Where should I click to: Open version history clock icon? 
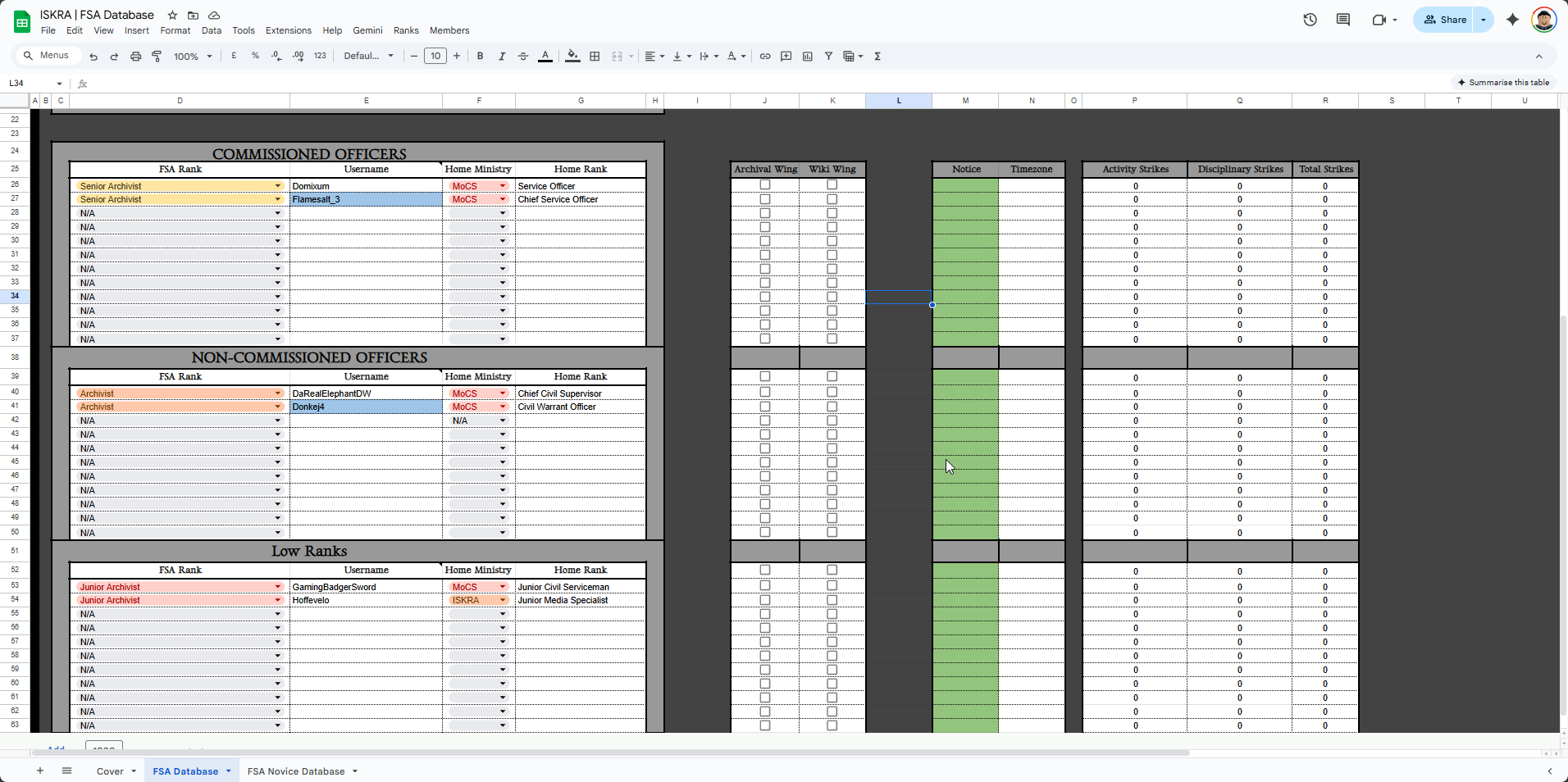1310,20
